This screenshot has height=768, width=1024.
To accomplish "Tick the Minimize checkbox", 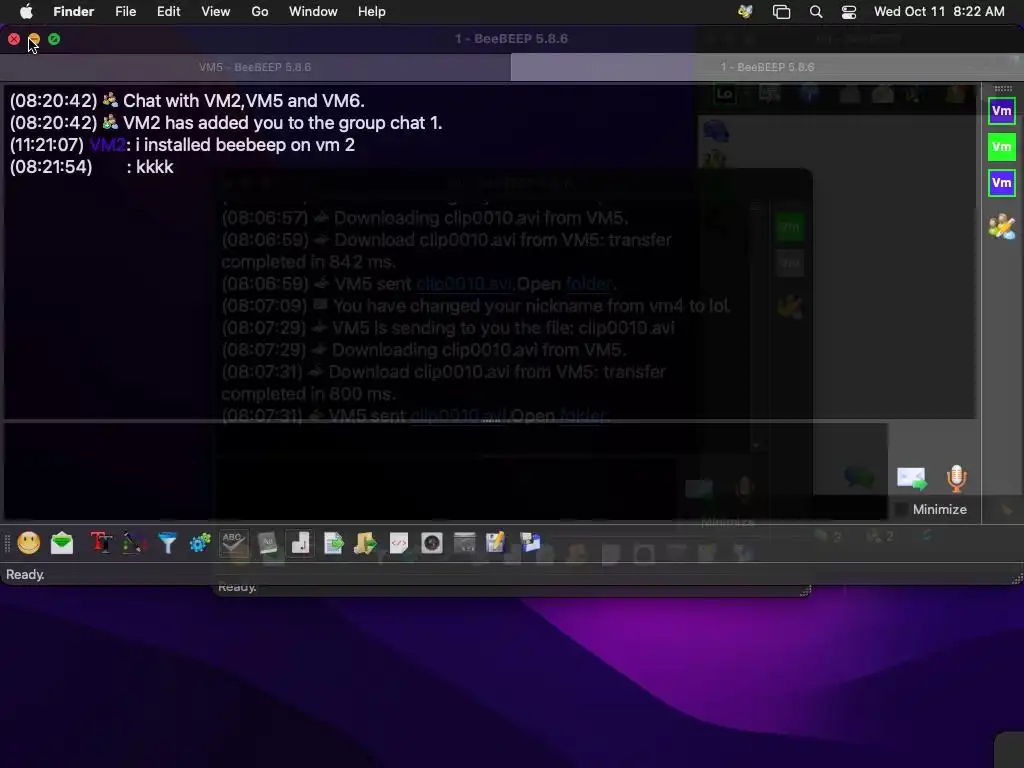I will coord(901,509).
